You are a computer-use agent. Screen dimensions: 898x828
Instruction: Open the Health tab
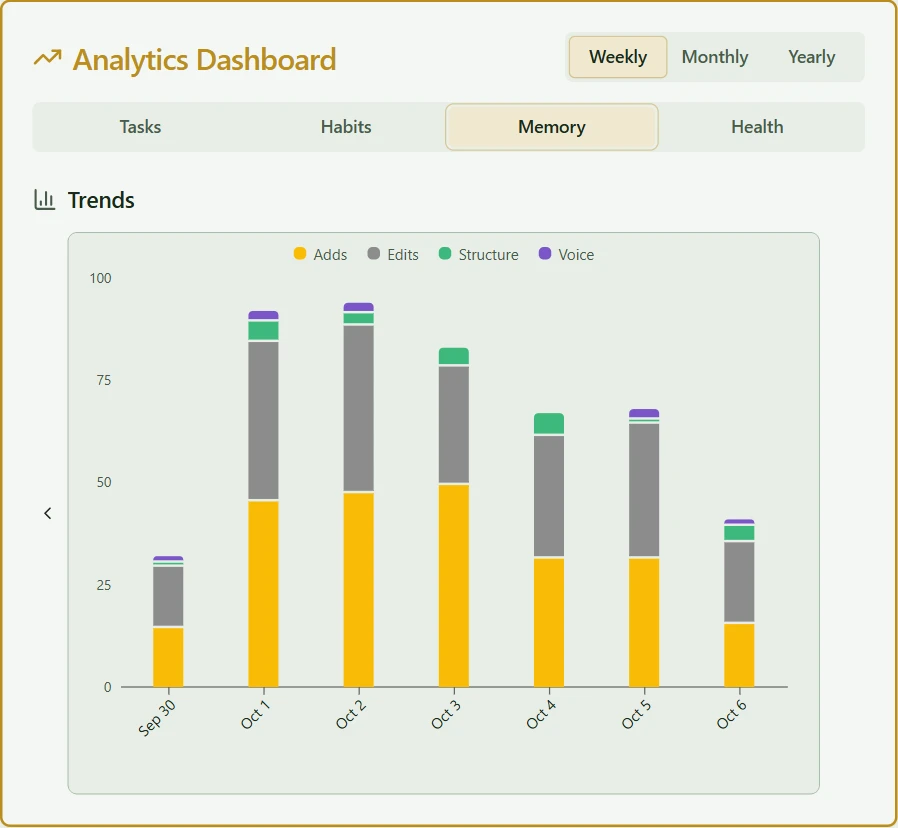click(757, 127)
